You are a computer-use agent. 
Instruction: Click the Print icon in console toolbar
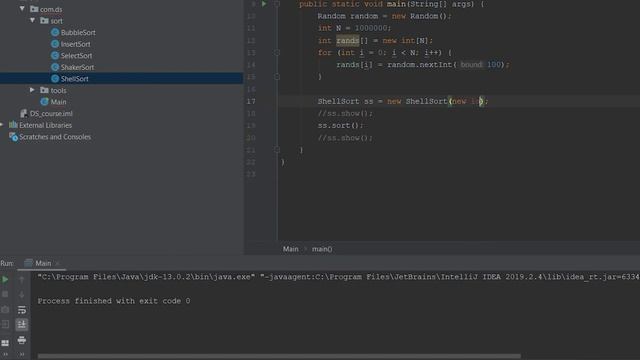(22, 340)
